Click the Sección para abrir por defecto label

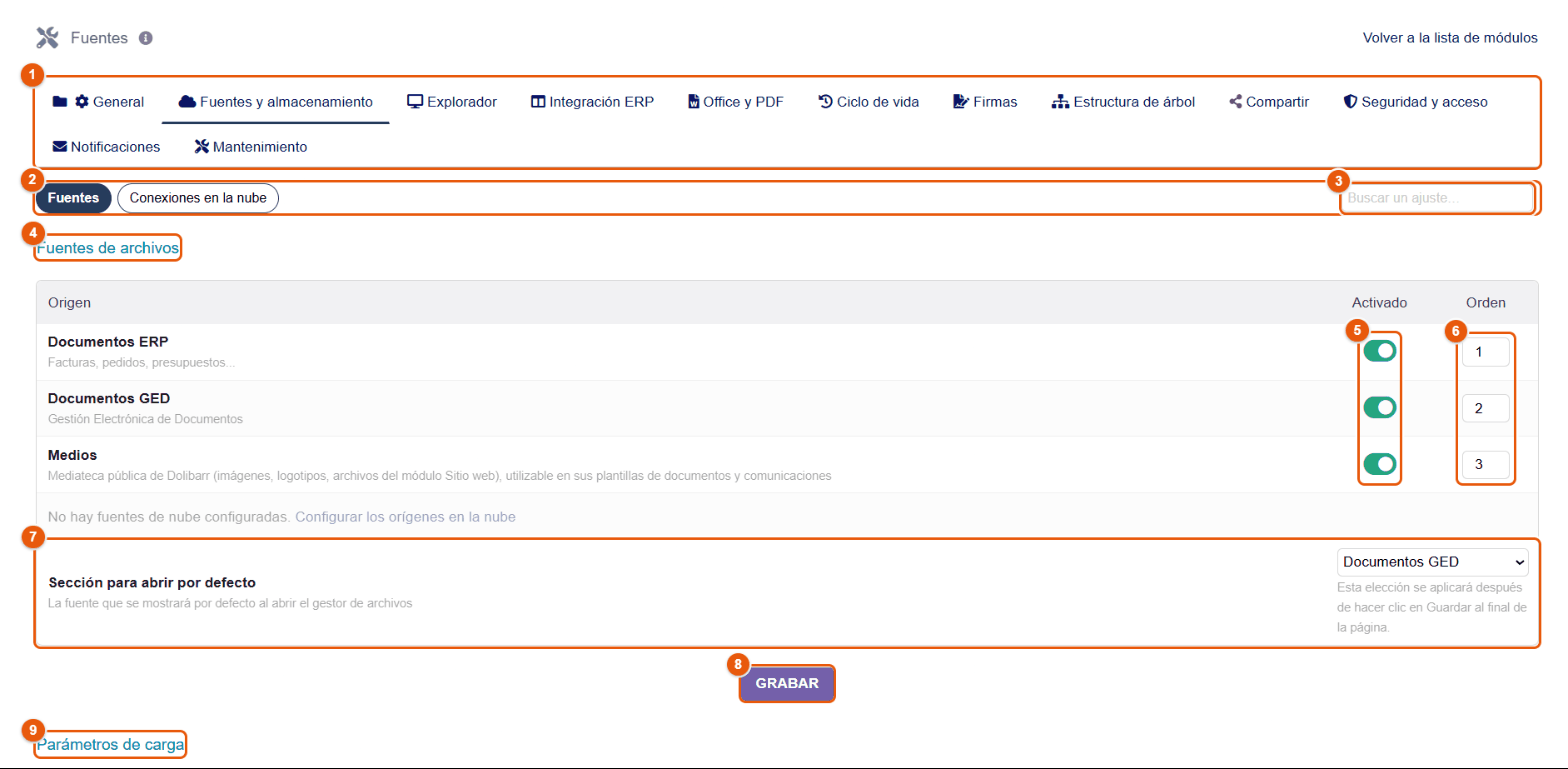pyautogui.click(x=152, y=582)
